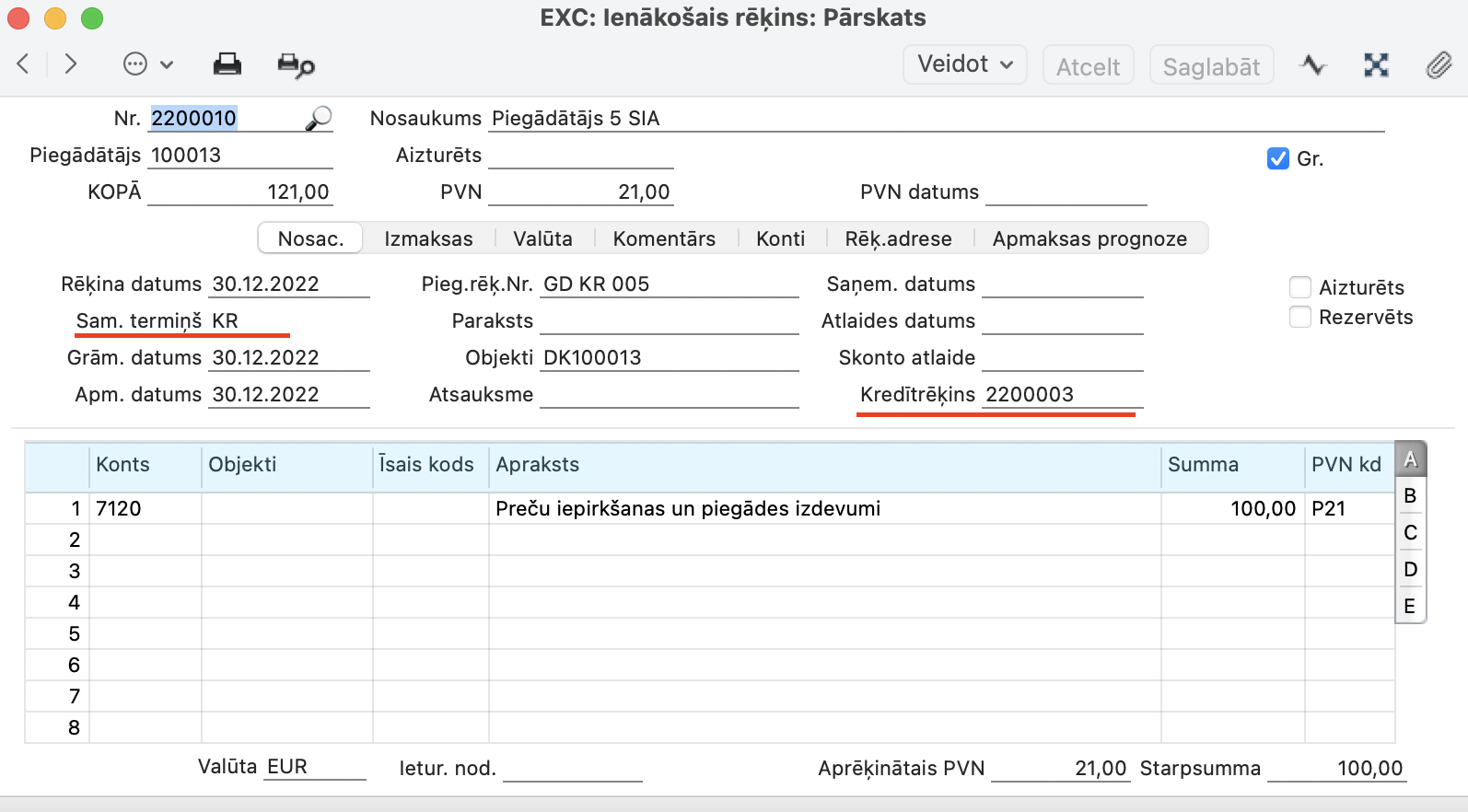The width and height of the screenshot is (1468, 812).
Task: Open the ellipsis actions menu
Action: click(147, 64)
